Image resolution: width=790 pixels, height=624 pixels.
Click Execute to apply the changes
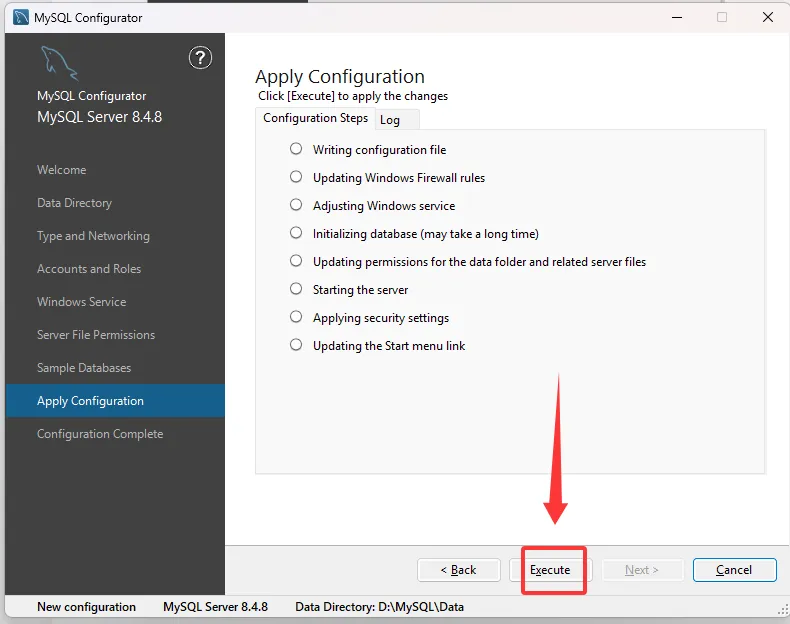[551, 570]
